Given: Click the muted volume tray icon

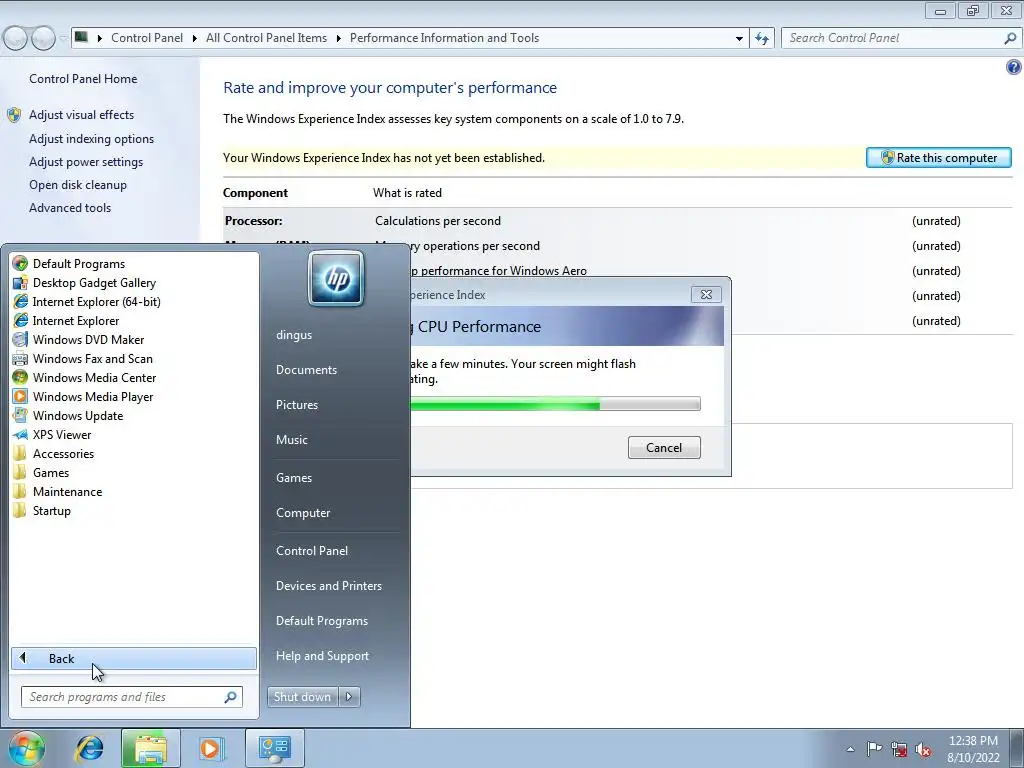Looking at the screenshot, I should (x=923, y=749).
